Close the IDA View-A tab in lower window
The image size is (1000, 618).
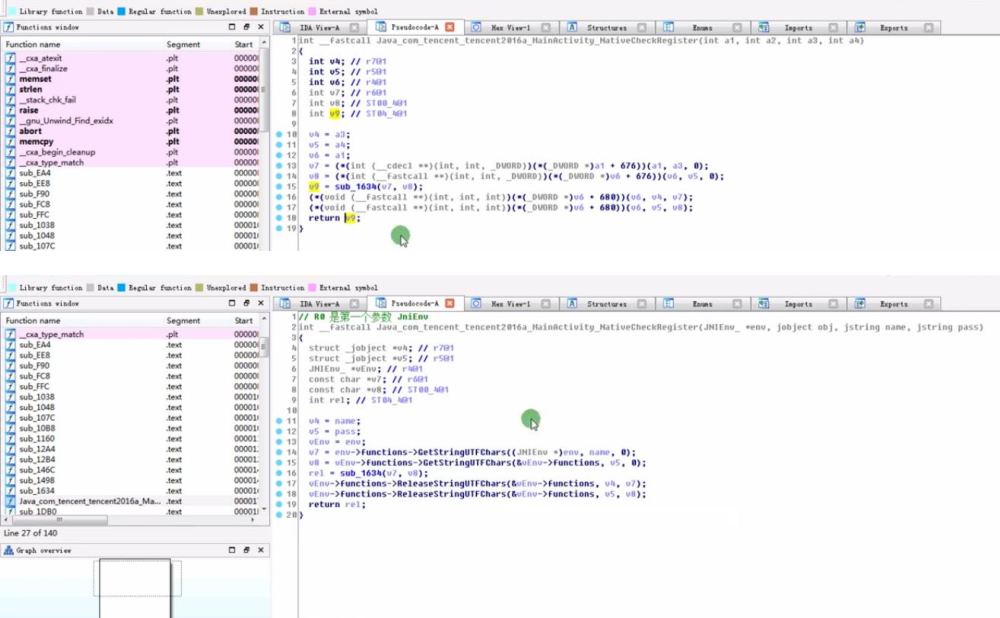pyautogui.click(x=354, y=304)
